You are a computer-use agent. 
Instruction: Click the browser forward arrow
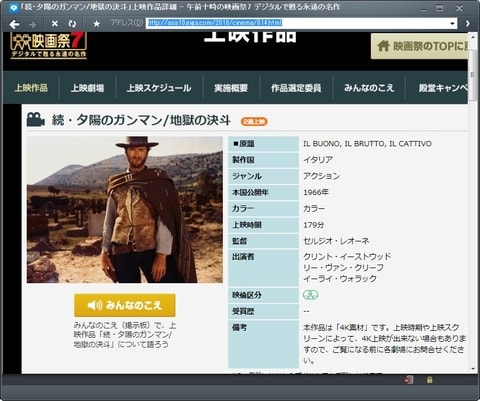point(32,24)
